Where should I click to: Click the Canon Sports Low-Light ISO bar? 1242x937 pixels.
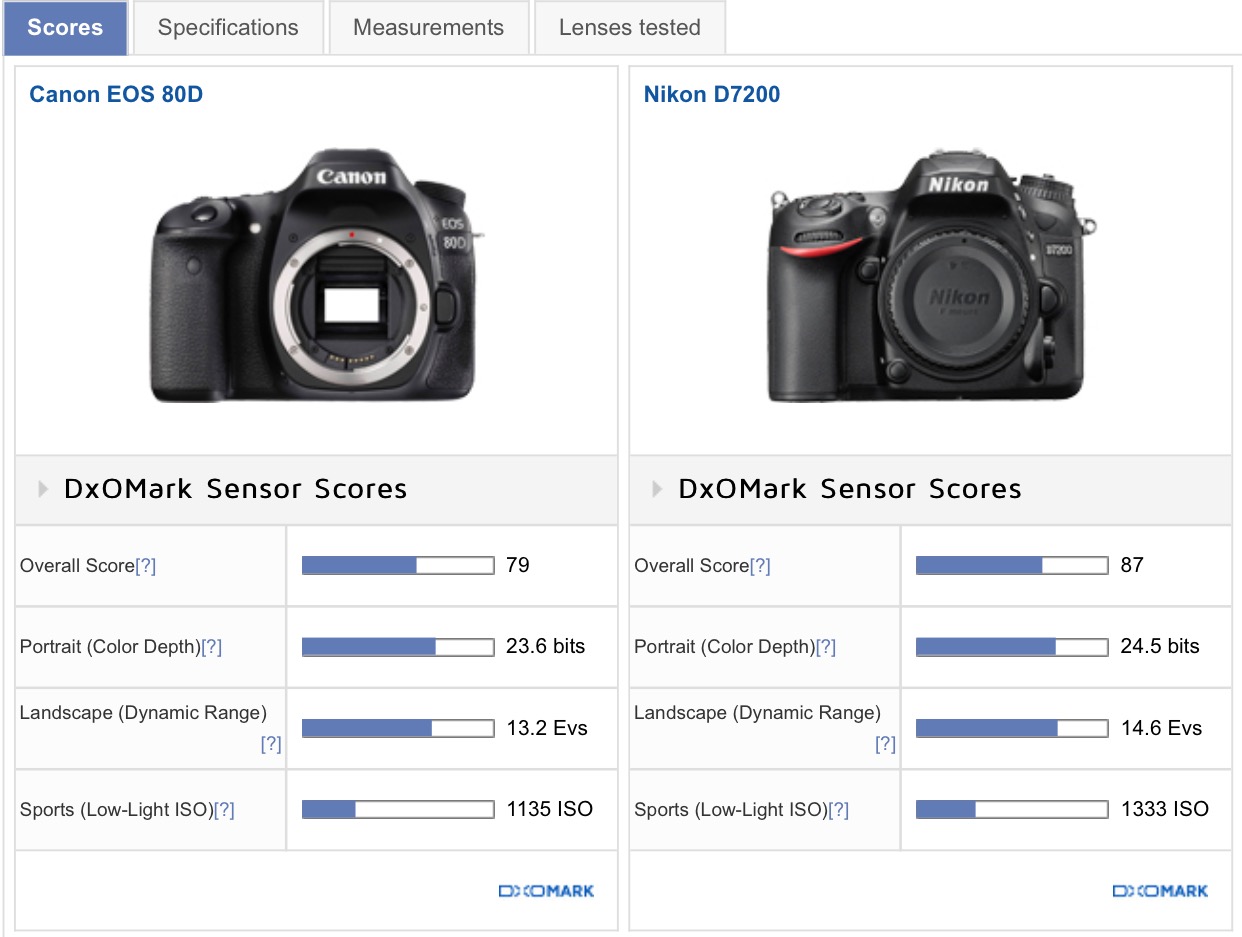[398, 810]
